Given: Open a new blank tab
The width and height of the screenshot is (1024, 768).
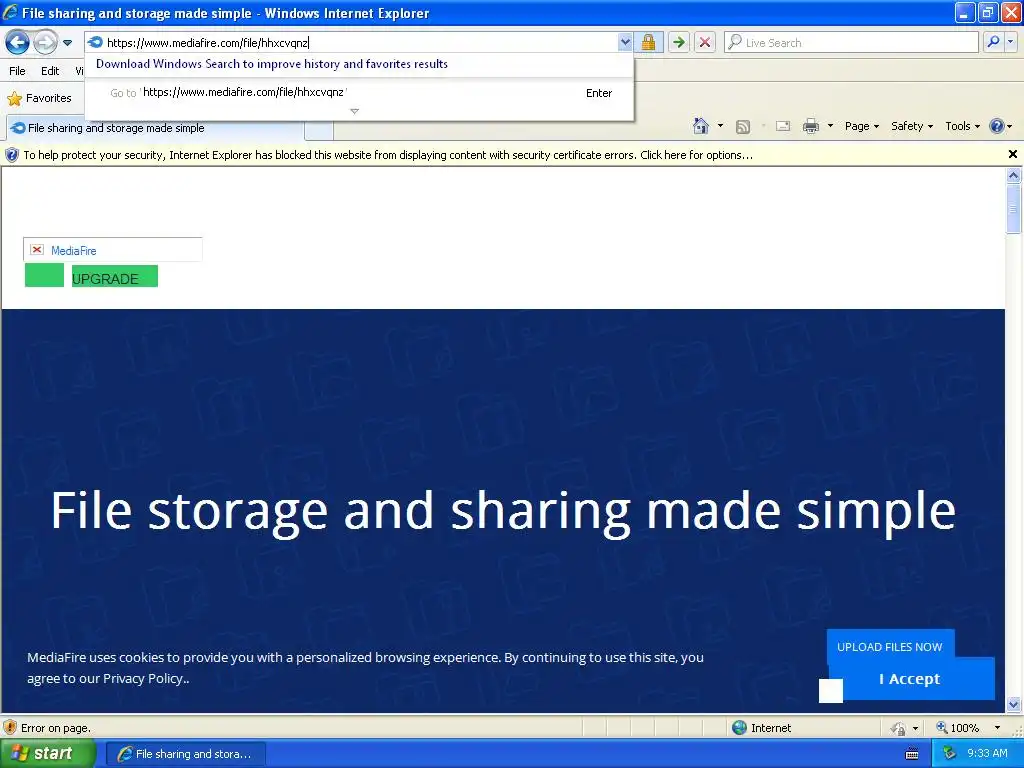Looking at the screenshot, I should click(x=319, y=130).
